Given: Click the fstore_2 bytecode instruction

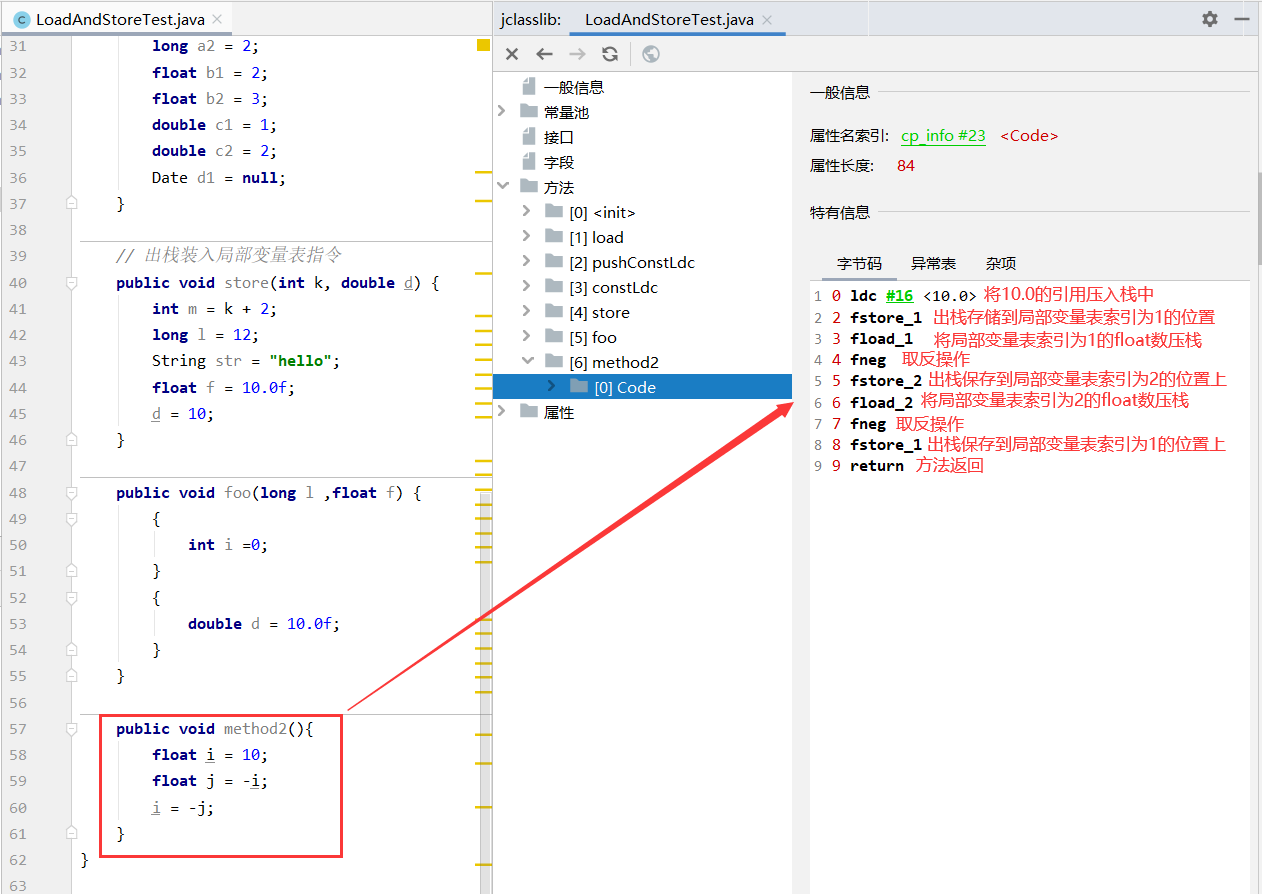Looking at the screenshot, I should point(886,381).
